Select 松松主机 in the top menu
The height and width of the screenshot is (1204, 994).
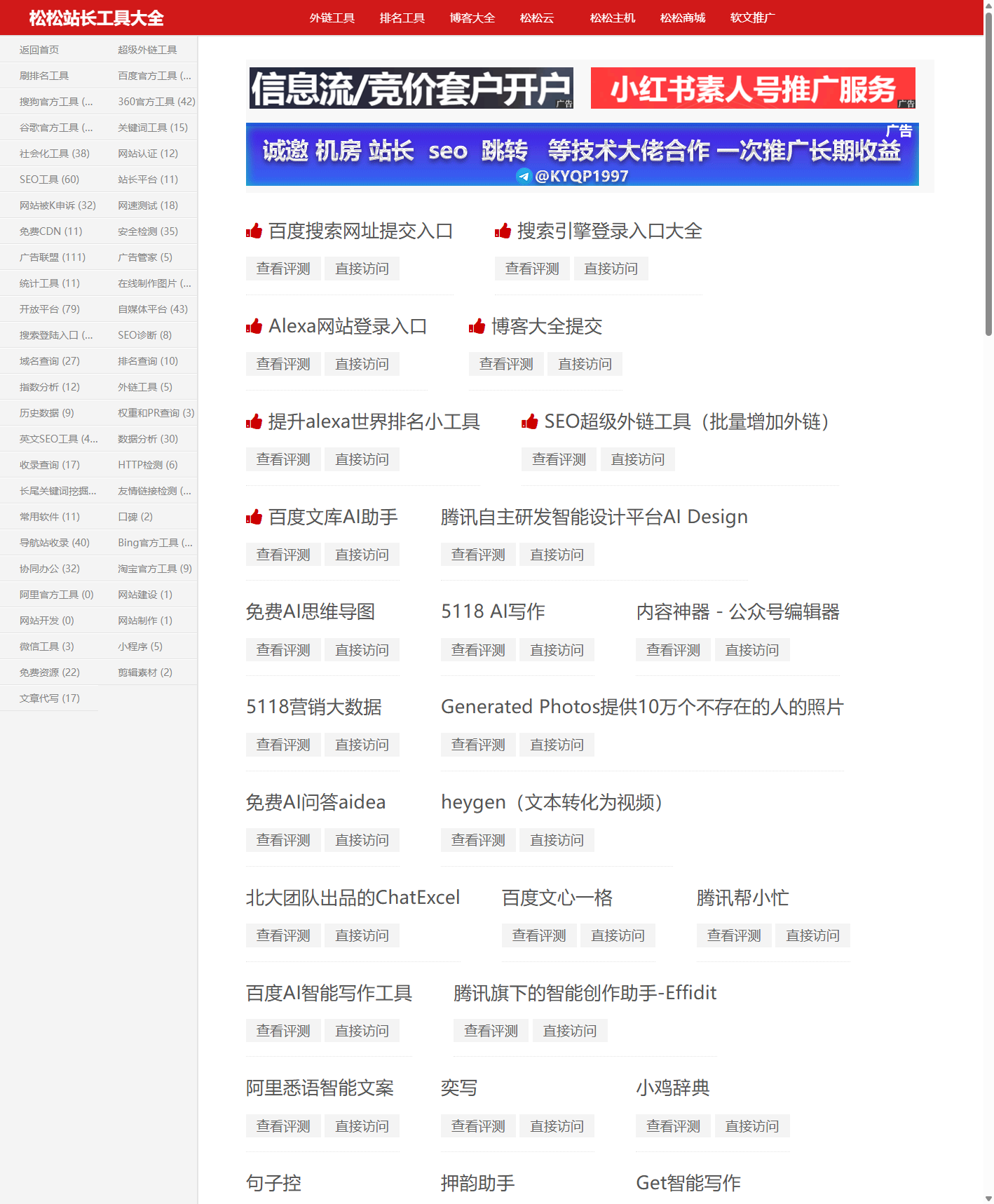(613, 18)
